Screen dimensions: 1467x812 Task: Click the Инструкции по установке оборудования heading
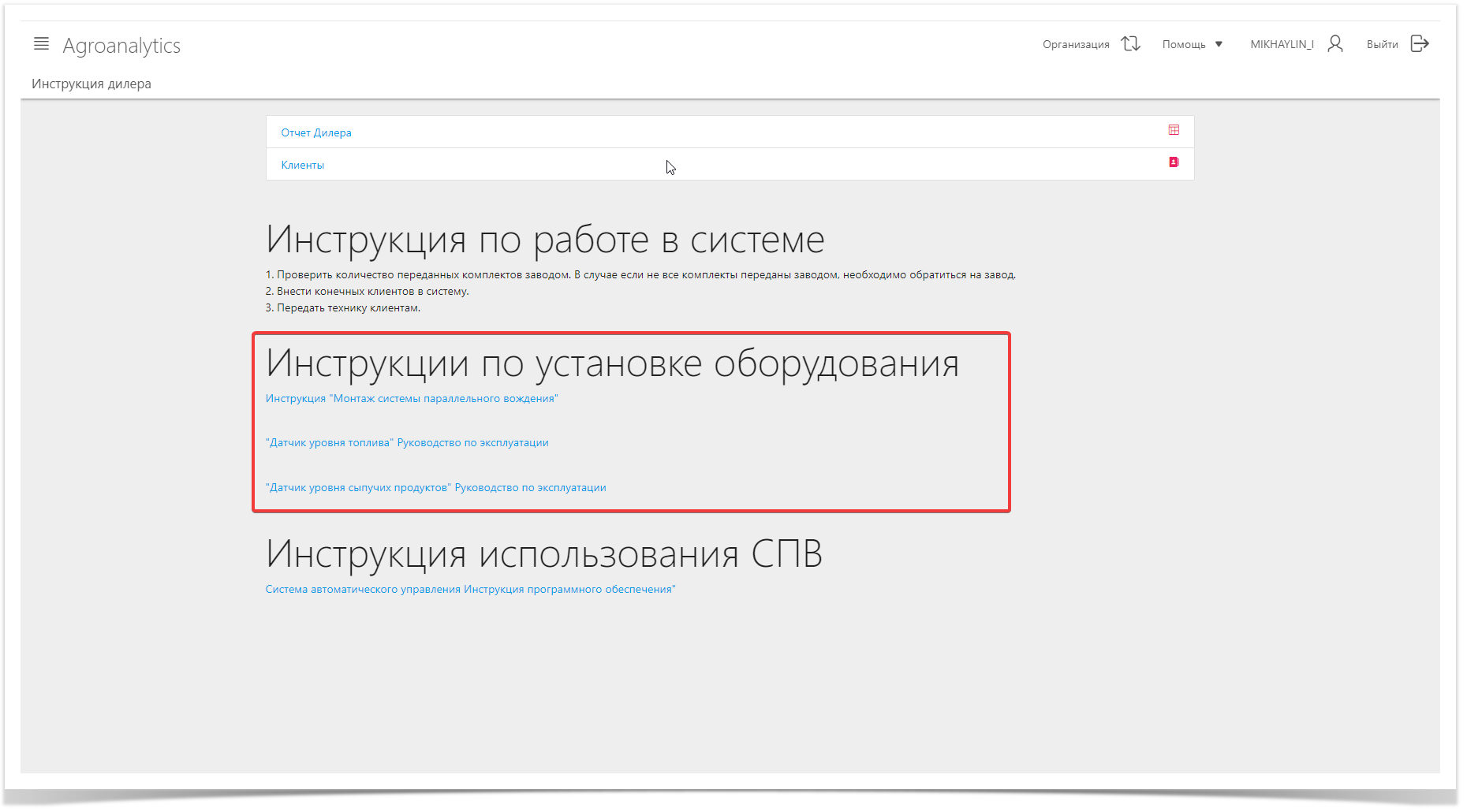612,364
